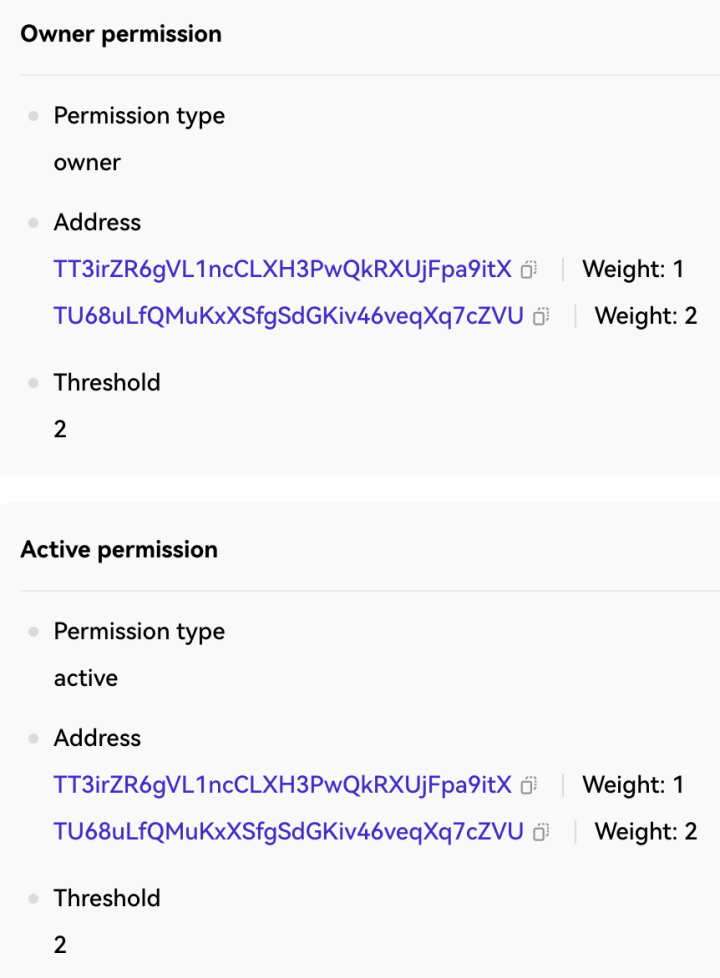Screen dimensions: 720x978
Task: Open the TT3irZR6 address link in Owner permission
Action: 282,269
